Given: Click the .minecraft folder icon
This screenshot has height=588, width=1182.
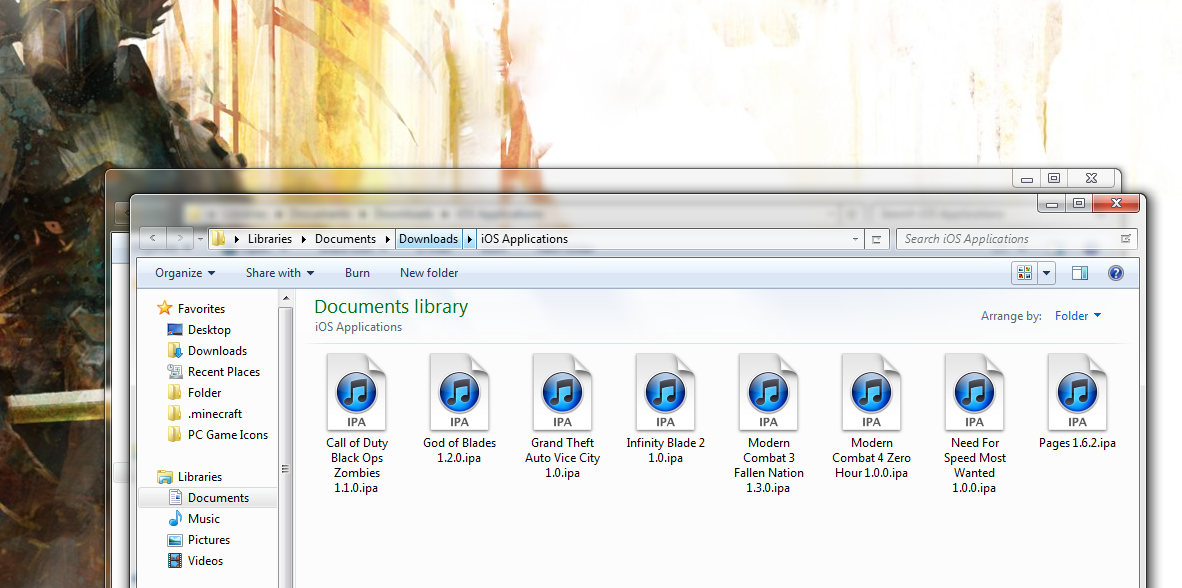Looking at the screenshot, I should [175, 414].
